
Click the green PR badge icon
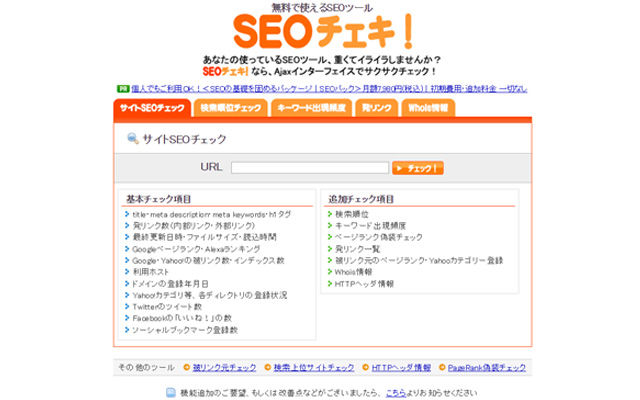[x=123, y=89]
